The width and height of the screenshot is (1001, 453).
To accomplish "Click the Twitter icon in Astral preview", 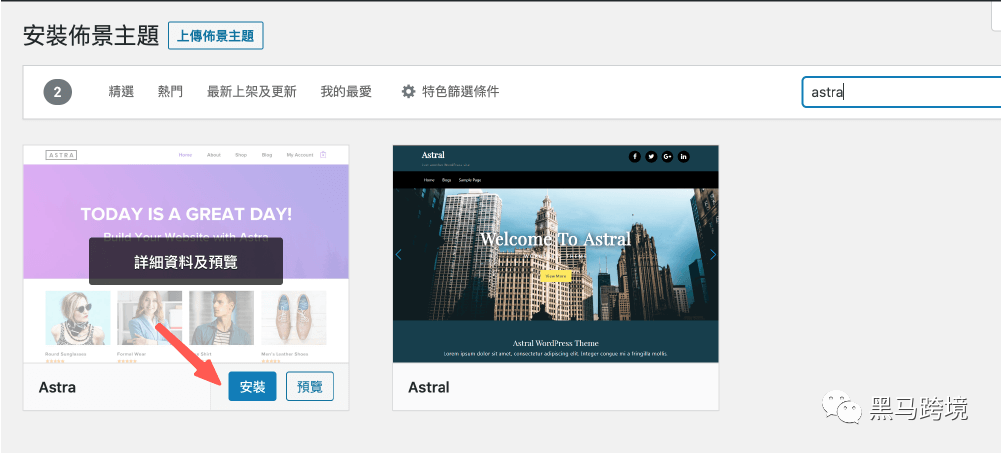I will (x=651, y=157).
